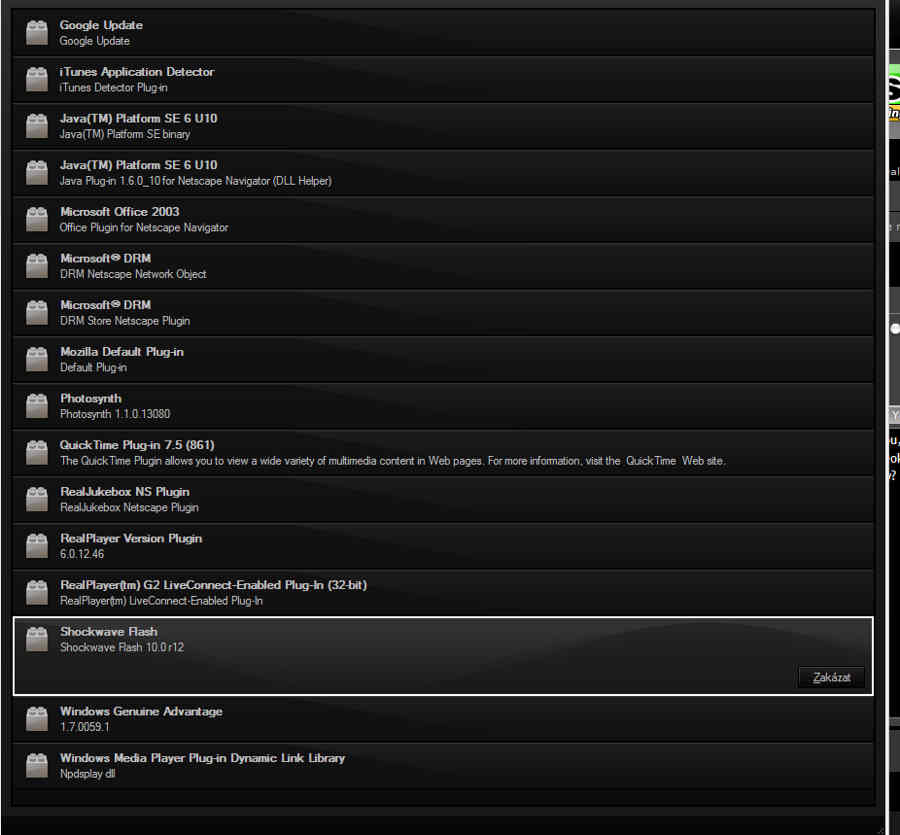This screenshot has height=835, width=900.
Task: Select the Mozilla Default Plug-in title
Action: 122,352
